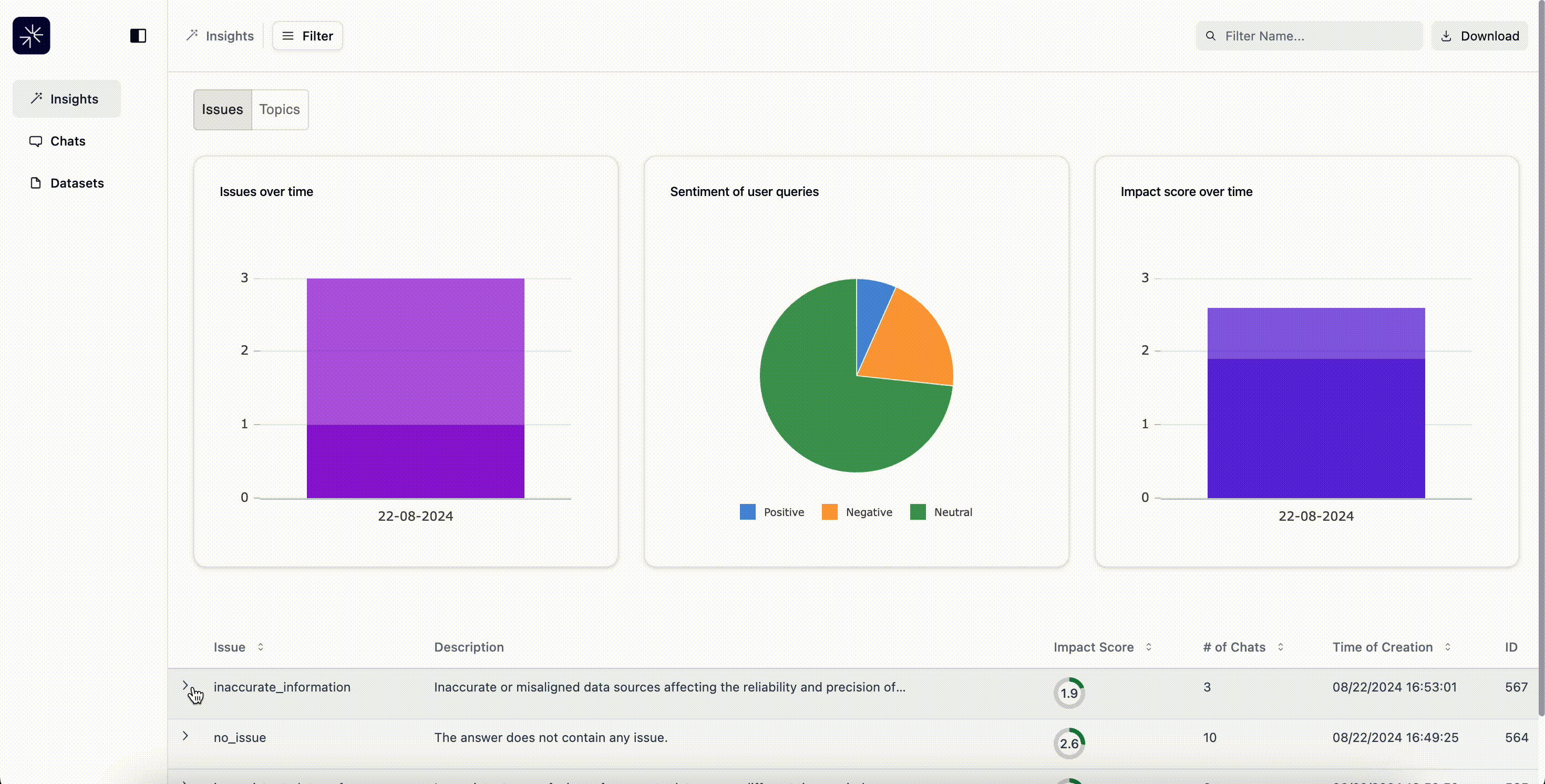The image size is (1545, 784).
Task: Click the Datasets navigation icon
Action: pos(34,183)
